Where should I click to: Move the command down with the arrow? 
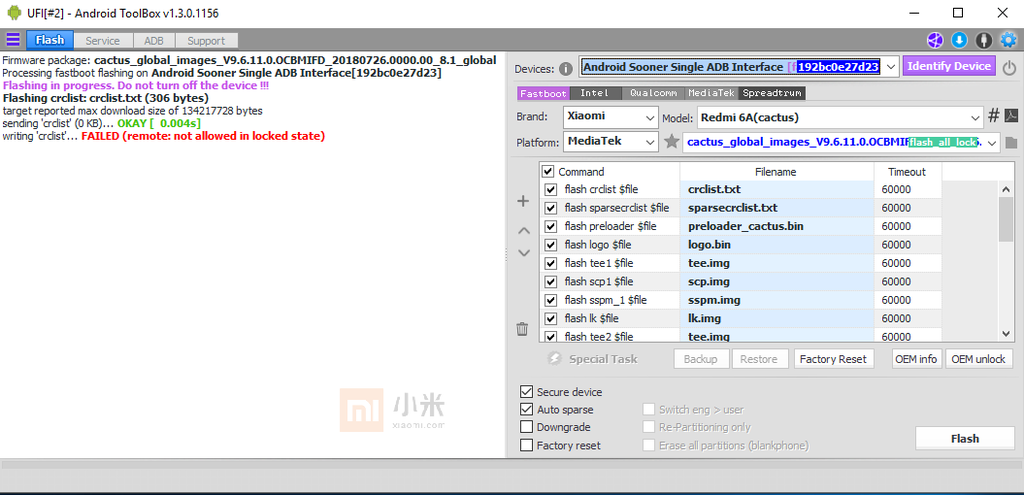tap(524, 253)
